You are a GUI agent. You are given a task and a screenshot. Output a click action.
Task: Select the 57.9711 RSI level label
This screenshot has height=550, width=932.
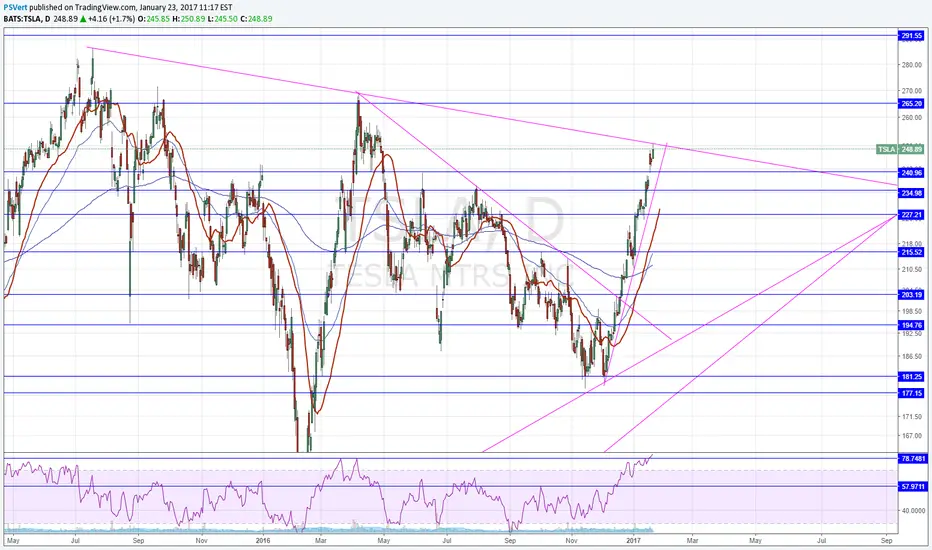pos(912,486)
